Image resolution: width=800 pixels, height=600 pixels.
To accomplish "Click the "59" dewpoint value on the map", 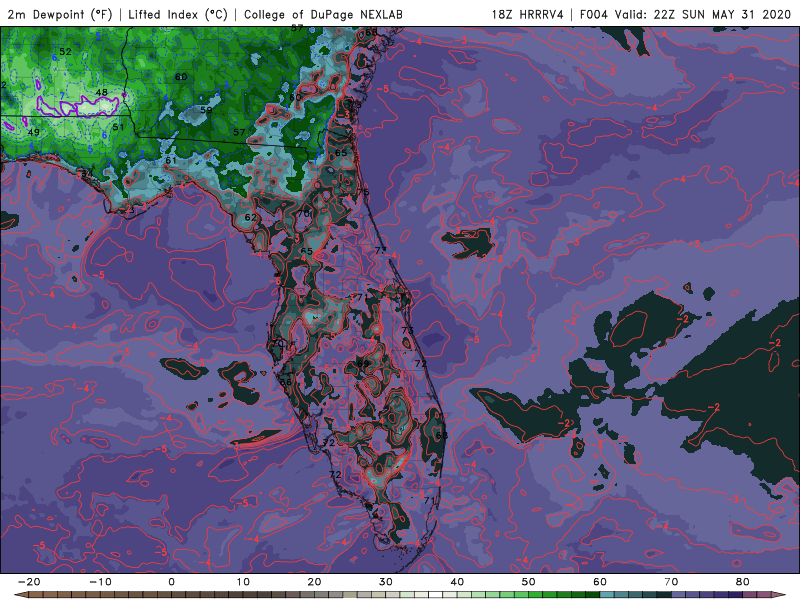I will pyautogui.click(x=206, y=110).
